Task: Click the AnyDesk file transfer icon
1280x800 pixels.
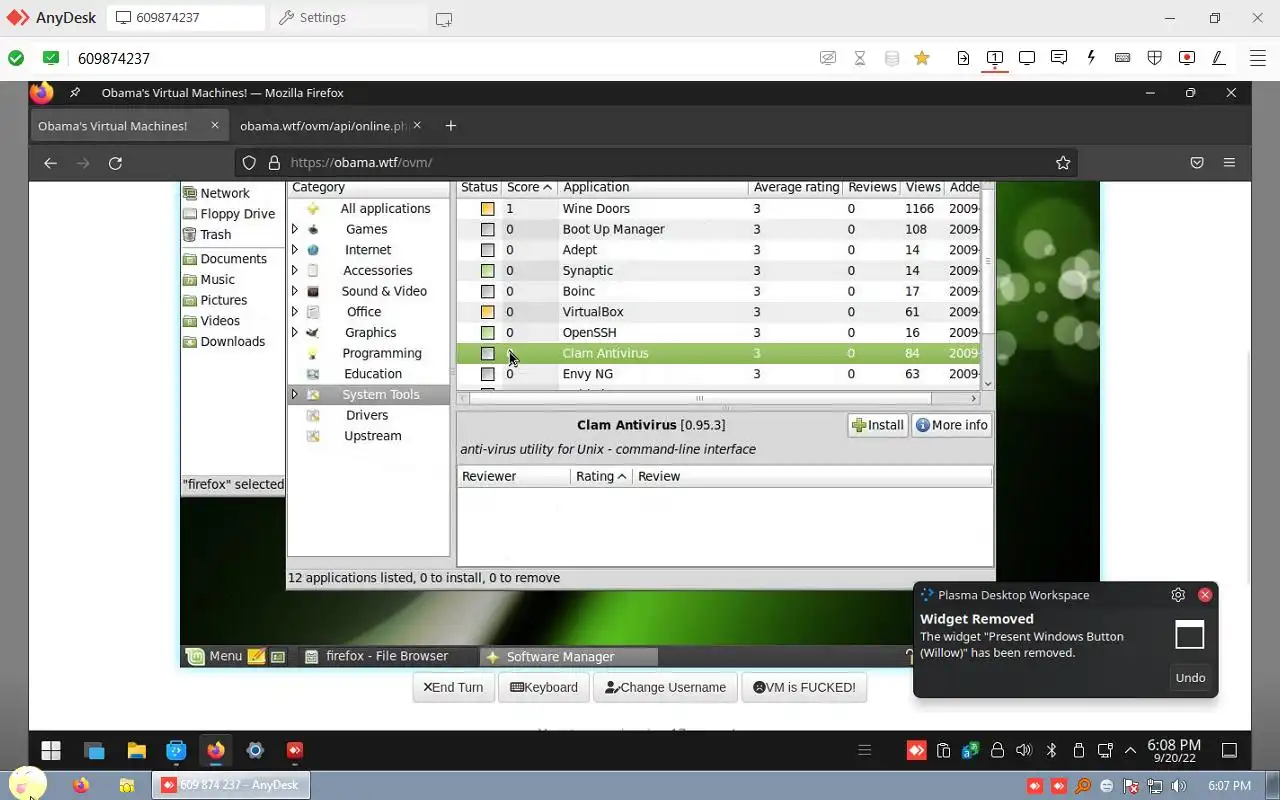Action: pyautogui.click(x=963, y=58)
